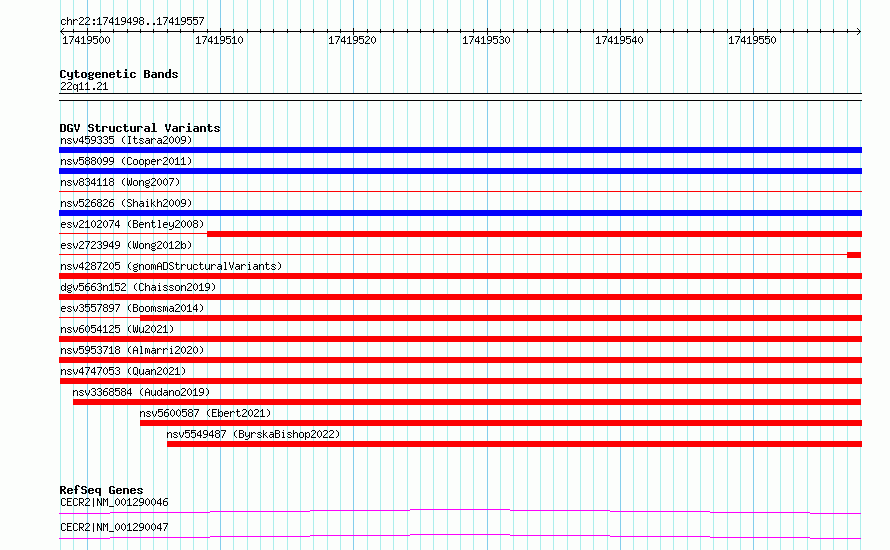Screen dimensions: 890x550
Task: Open nsv834118 (Wong2007) variant label
Action: 120,182
